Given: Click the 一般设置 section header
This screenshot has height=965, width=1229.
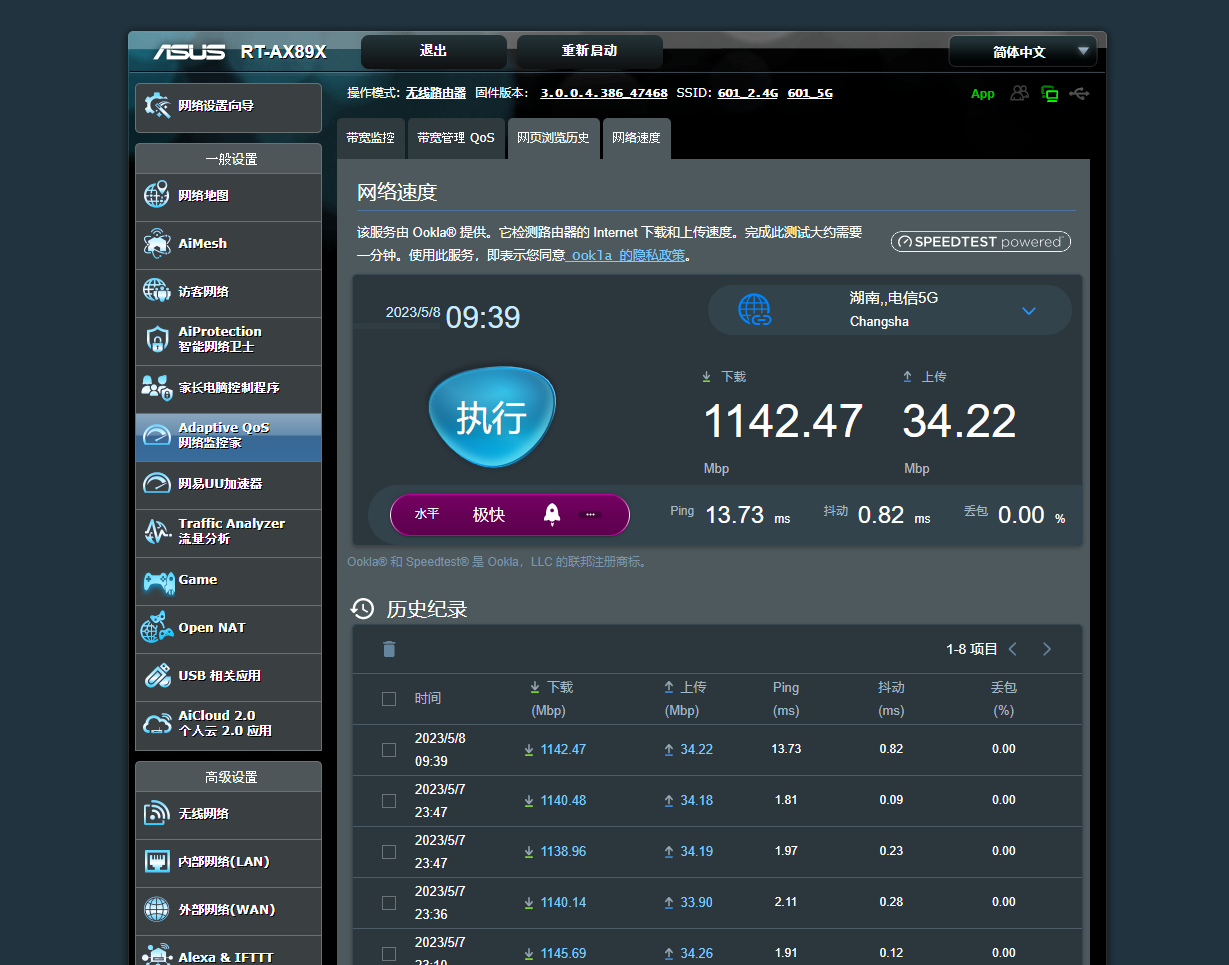Looking at the screenshot, I should [x=231, y=159].
